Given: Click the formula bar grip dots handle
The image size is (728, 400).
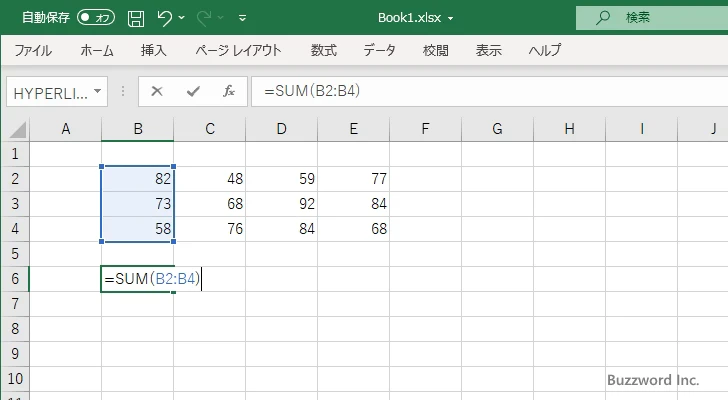Looking at the screenshot, I should [123, 91].
